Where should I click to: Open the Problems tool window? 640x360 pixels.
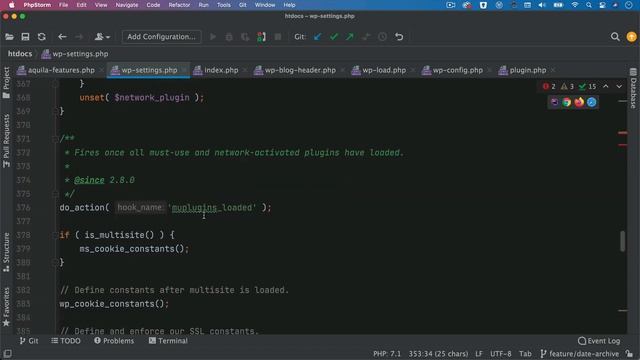coord(114,341)
